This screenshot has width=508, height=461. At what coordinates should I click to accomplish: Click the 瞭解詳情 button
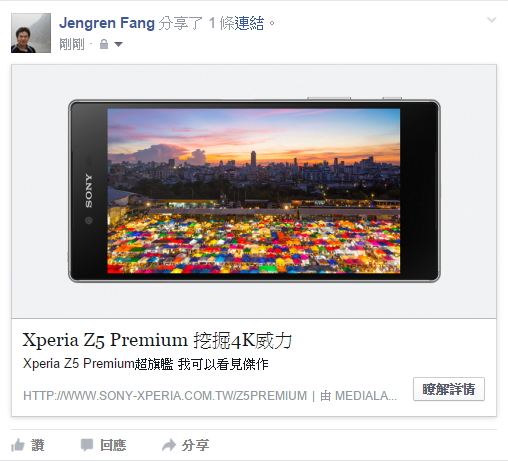(x=449, y=389)
